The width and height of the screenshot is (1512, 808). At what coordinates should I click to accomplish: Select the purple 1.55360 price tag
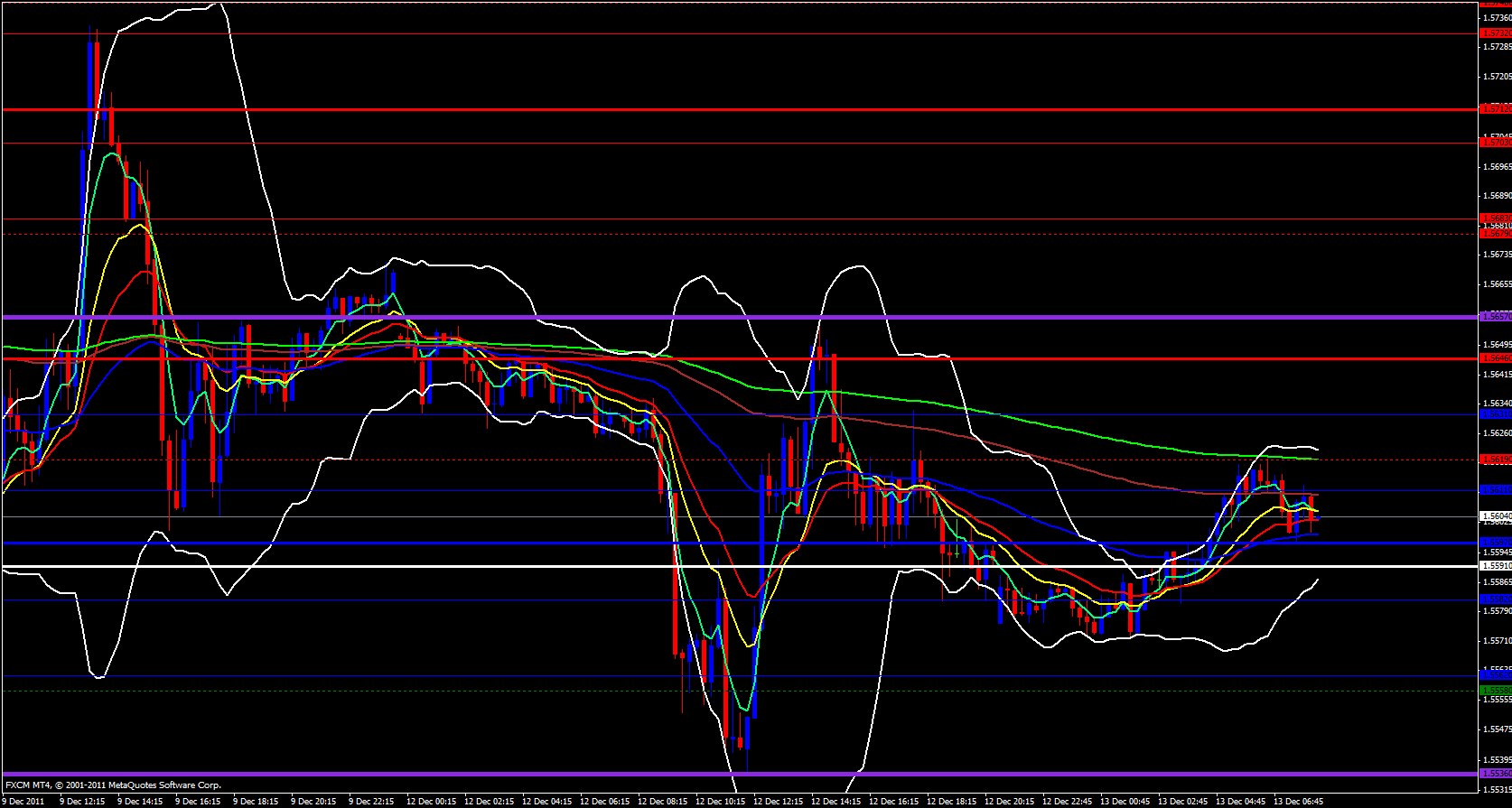pos(1495,774)
